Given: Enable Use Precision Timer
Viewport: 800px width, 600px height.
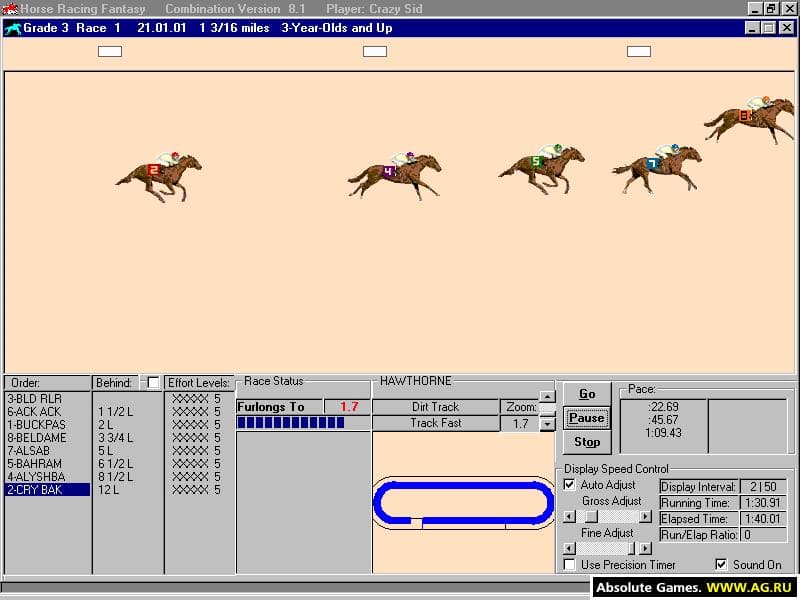Looking at the screenshot, I should click(x=569, y=564).
